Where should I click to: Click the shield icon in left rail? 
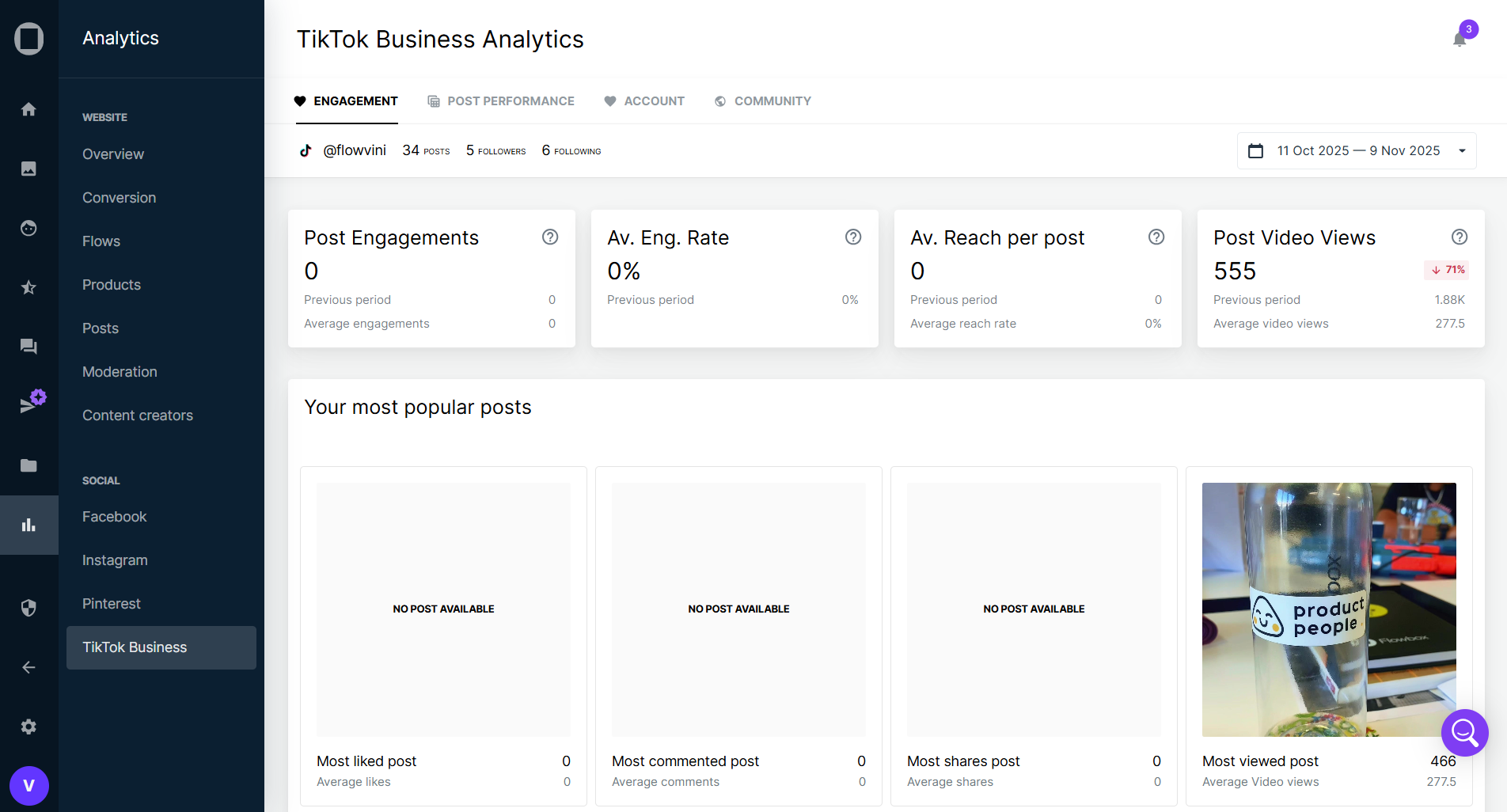pos(28,608)
